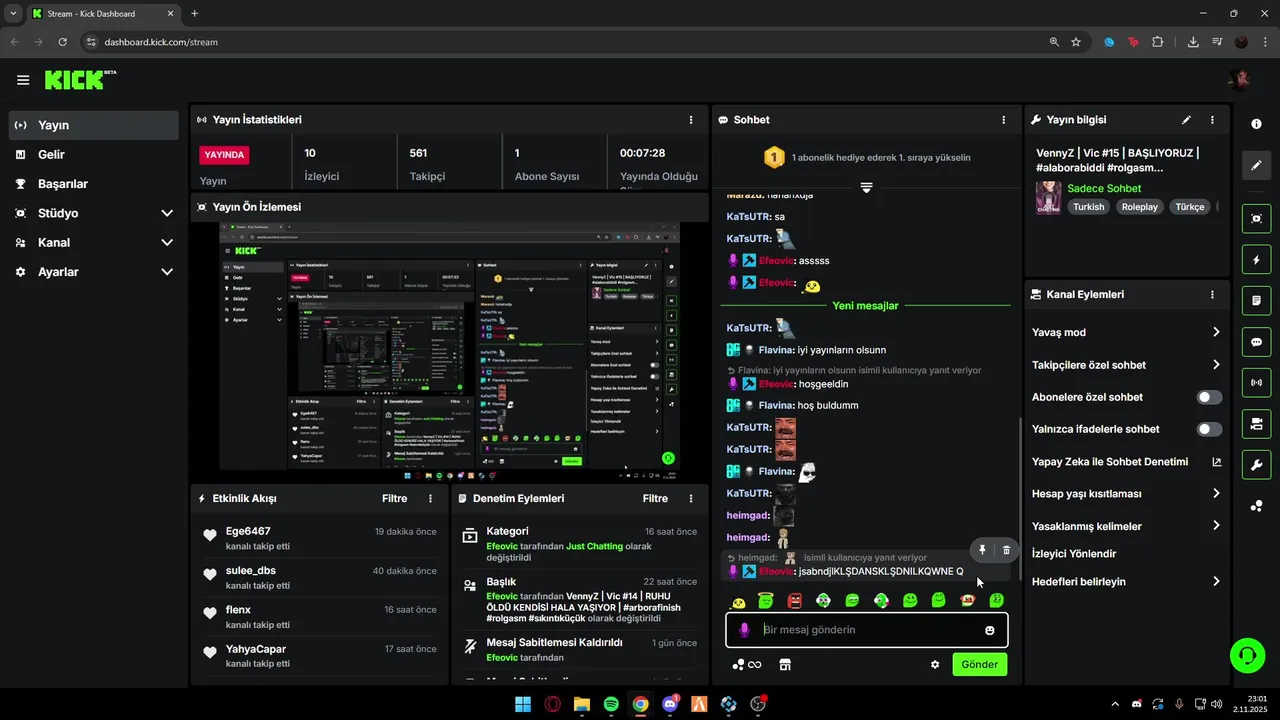This screenshot has height=720, width=1280.
Task: Open Yasaklanmış kelimeler settings
Action: (1126, 526)
